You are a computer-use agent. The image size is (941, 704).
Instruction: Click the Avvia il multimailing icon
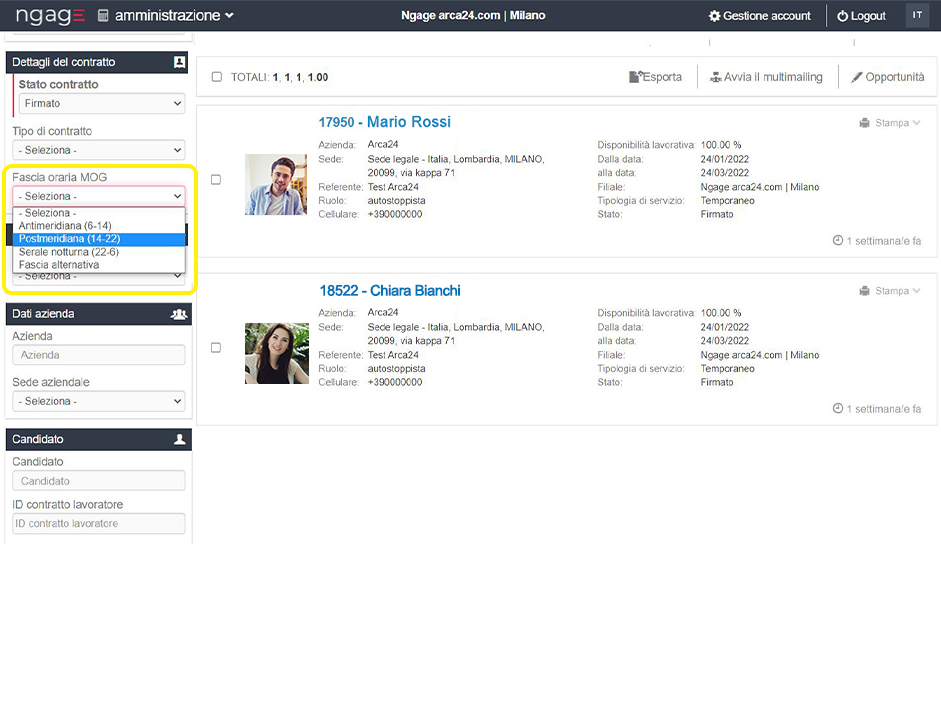[x=715, y=77]
